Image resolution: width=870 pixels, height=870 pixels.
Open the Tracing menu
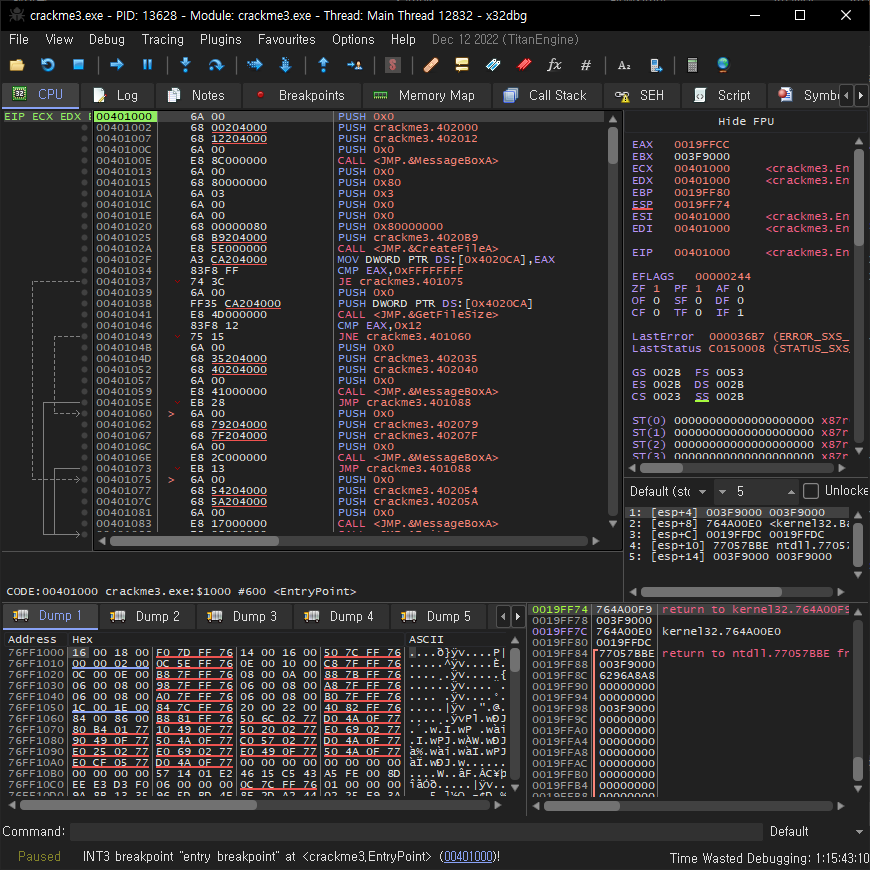(x=162, y=39)
